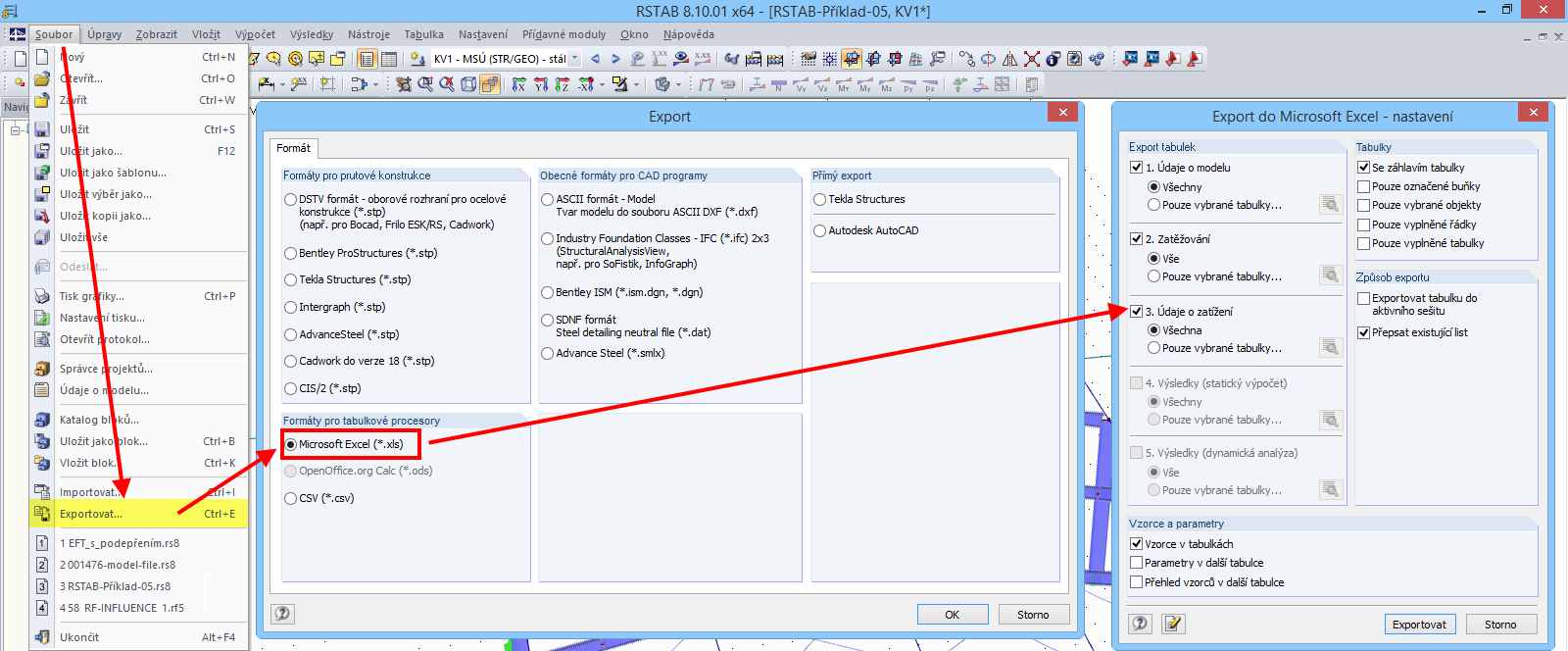
Task: Pick tables button for Zatěžování
Action: pos(1330,275)
